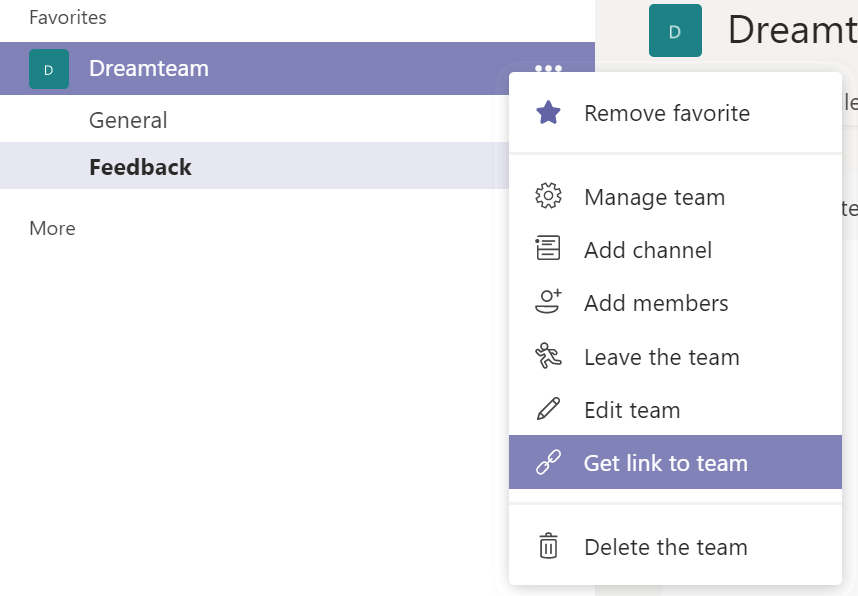Select Delete the team from the menu

click(x=666, y=547)
